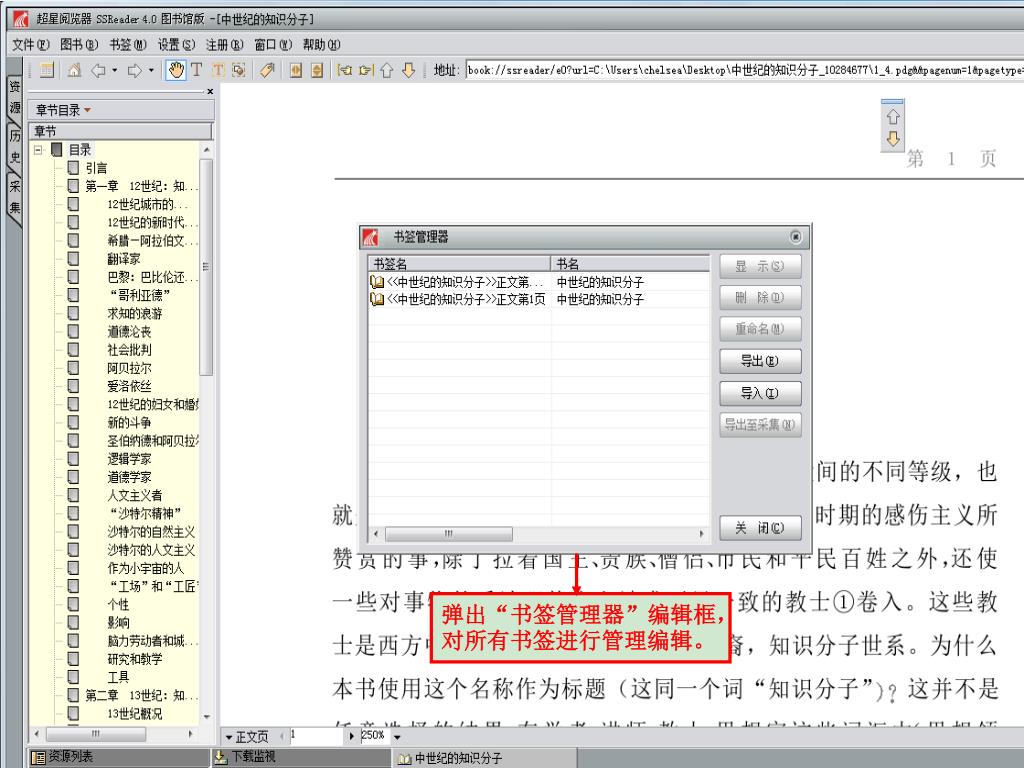
Task: Click the 书签名 column header
Action: (x=460, y=264)
